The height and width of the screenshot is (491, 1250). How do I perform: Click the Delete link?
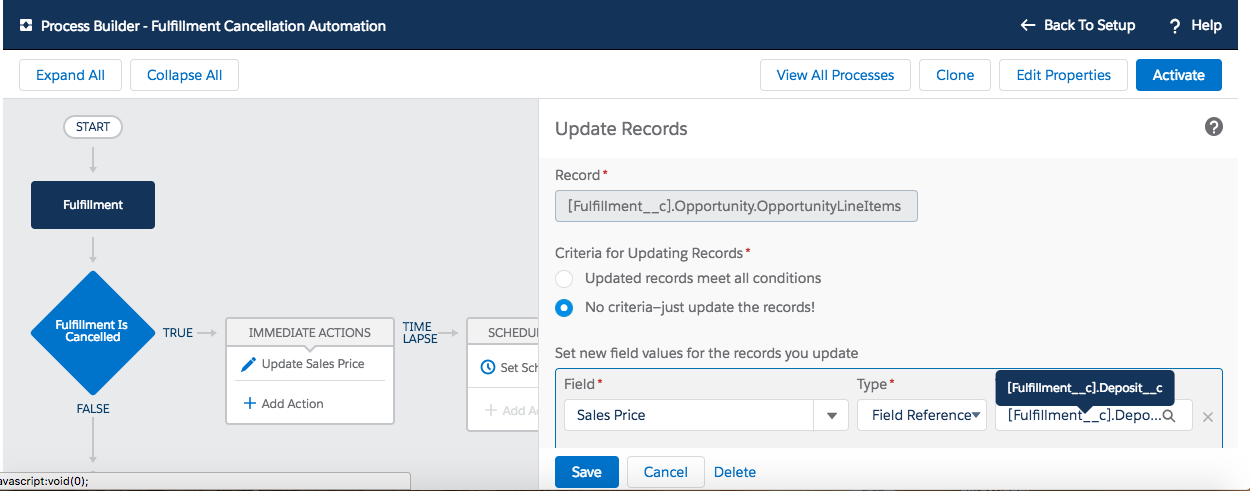tap(735, 472)
